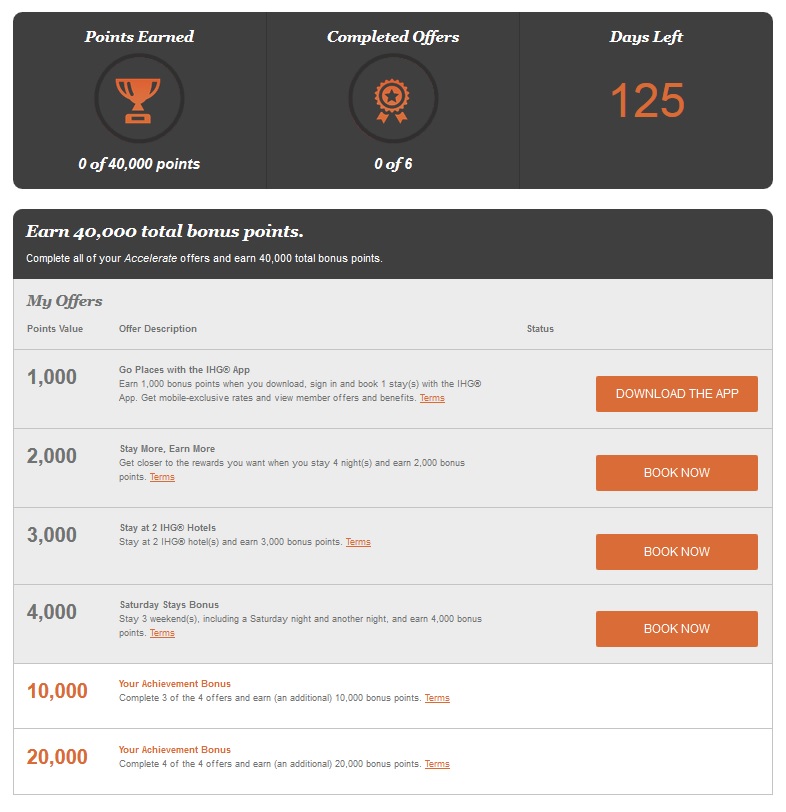Open Terms link for 20,000 Achievement Bonus
The width and height of the screenshot is (786, 812).
(437, 764)
